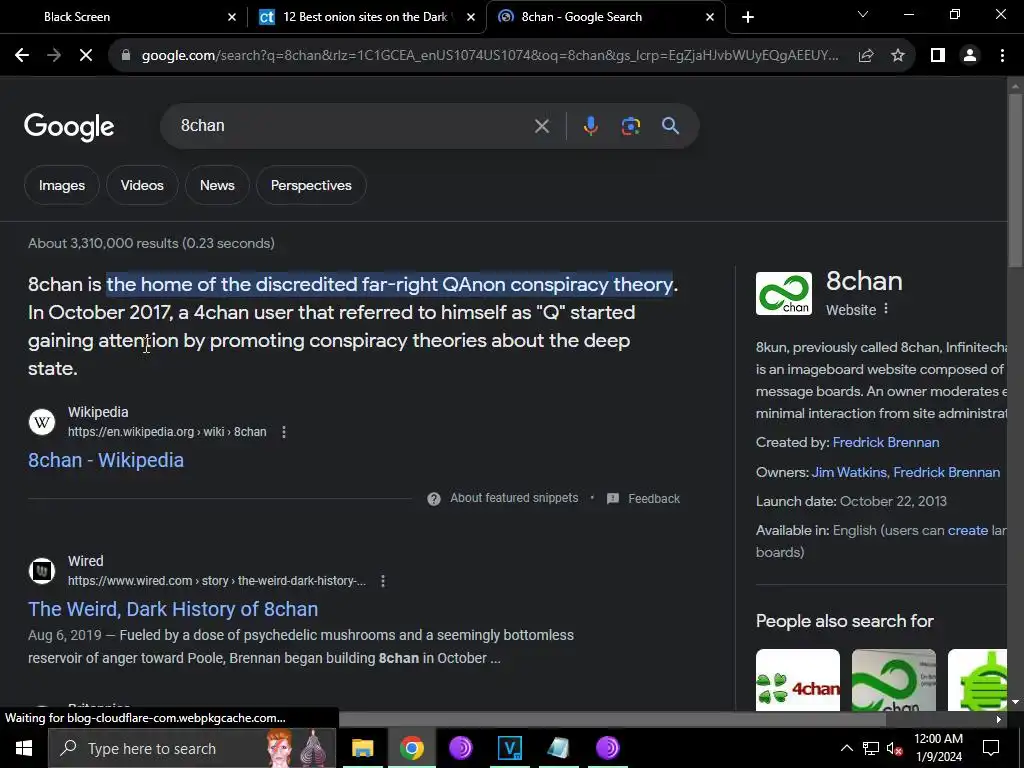
Task: Click the Feedback link below snippet
Action: (x=654, y=499)
